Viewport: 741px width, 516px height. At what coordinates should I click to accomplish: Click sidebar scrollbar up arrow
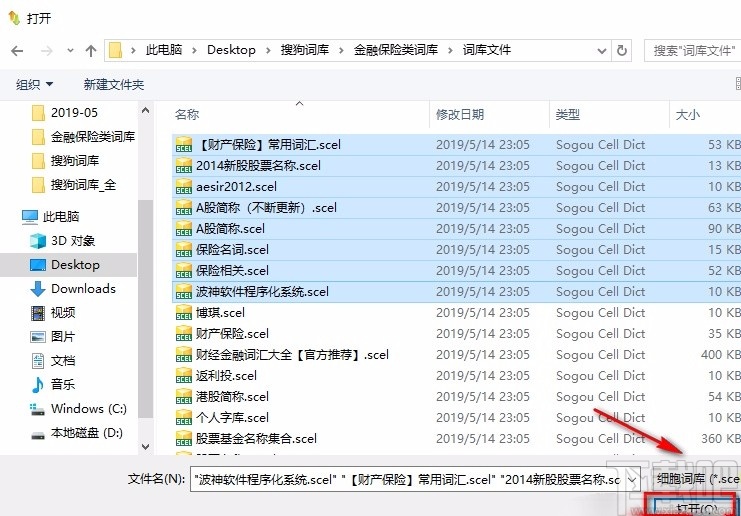[146, 111]
